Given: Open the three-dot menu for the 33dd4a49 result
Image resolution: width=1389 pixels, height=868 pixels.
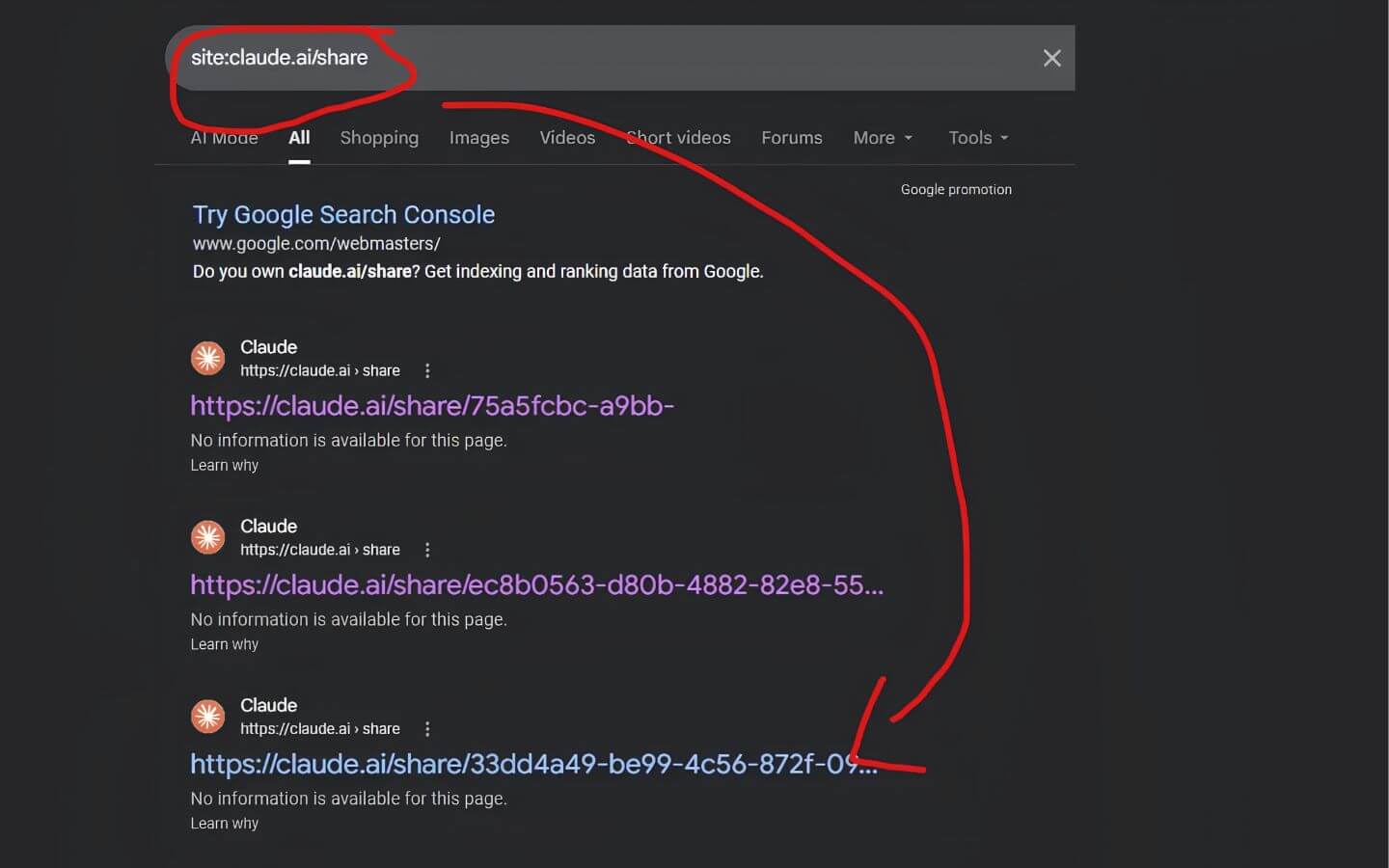Looking at the screenshot, I should pos(427,729).
